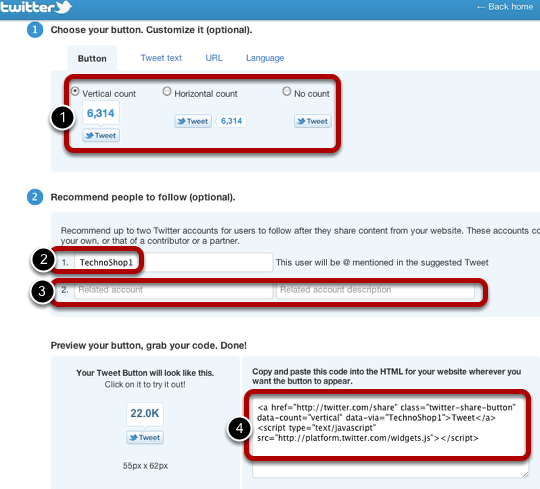Image resolution: width=540 pixels, height=489 pixels.
Task: Click the 6,314 vertical count bubble
Action: pos(101,113)
